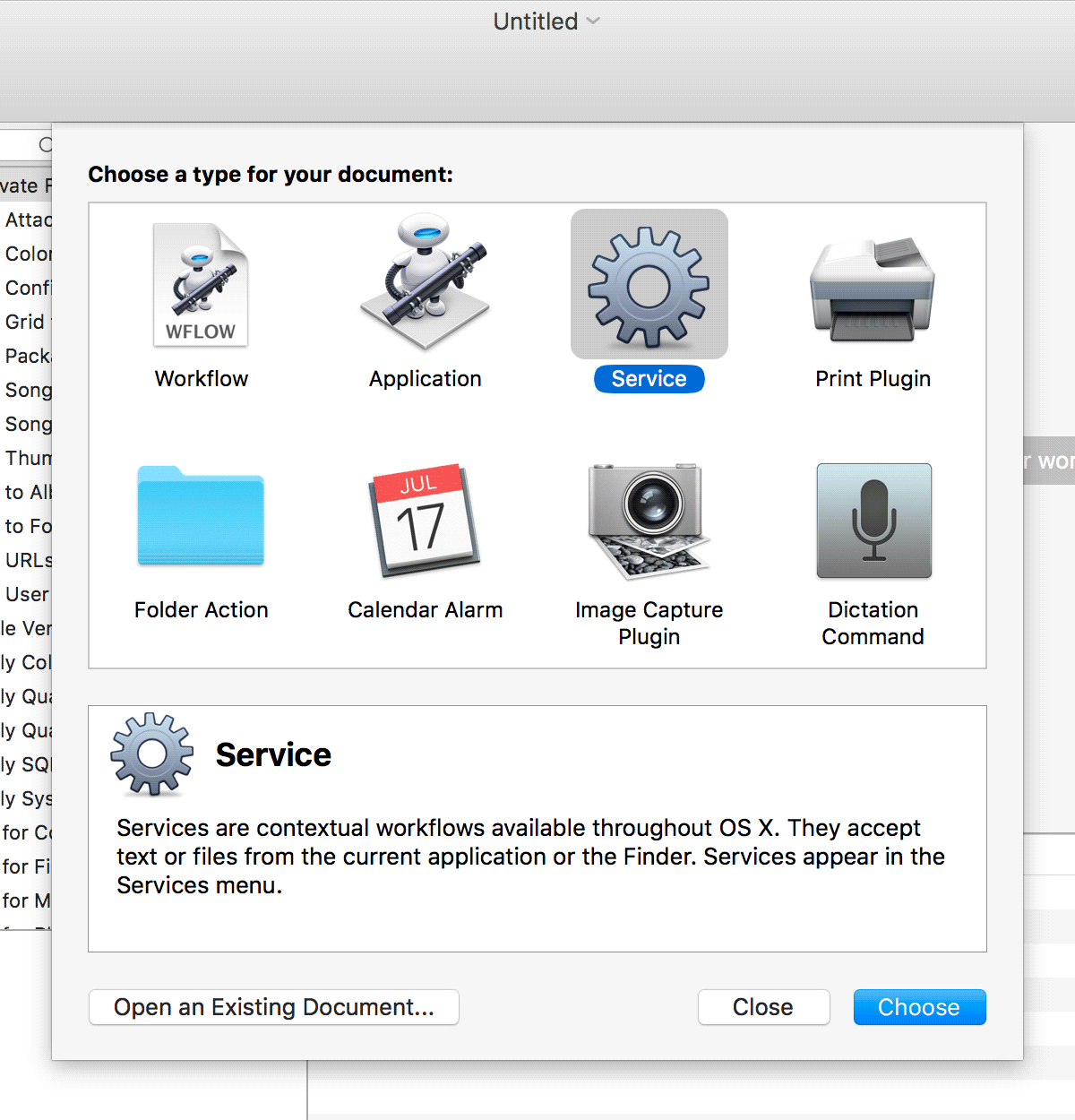Pick the Folder Action blue folder icon
This screenshot has height=1120, width=1075.
[201, 518]
